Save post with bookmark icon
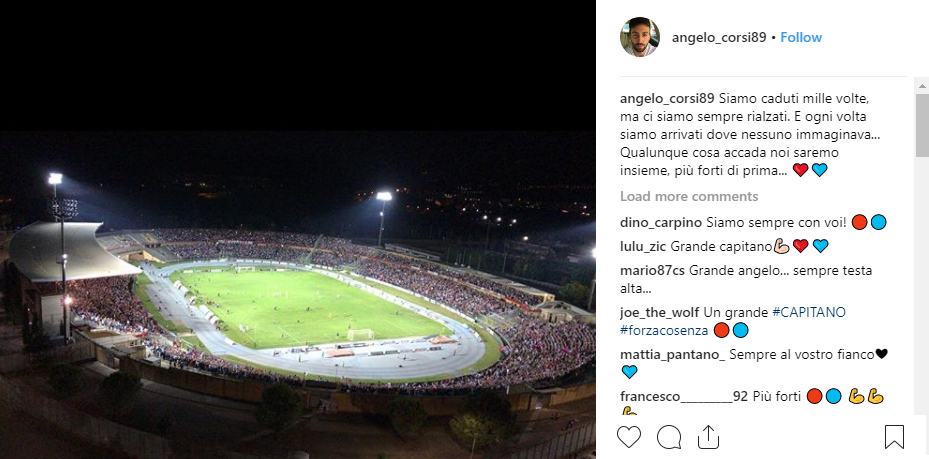This screenshot has width=929, height=459. (x=894, y=437)
